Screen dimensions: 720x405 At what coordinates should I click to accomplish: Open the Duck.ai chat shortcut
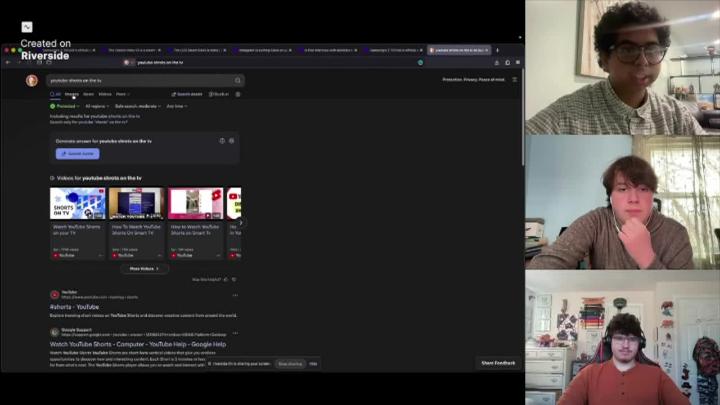point(219,94)
